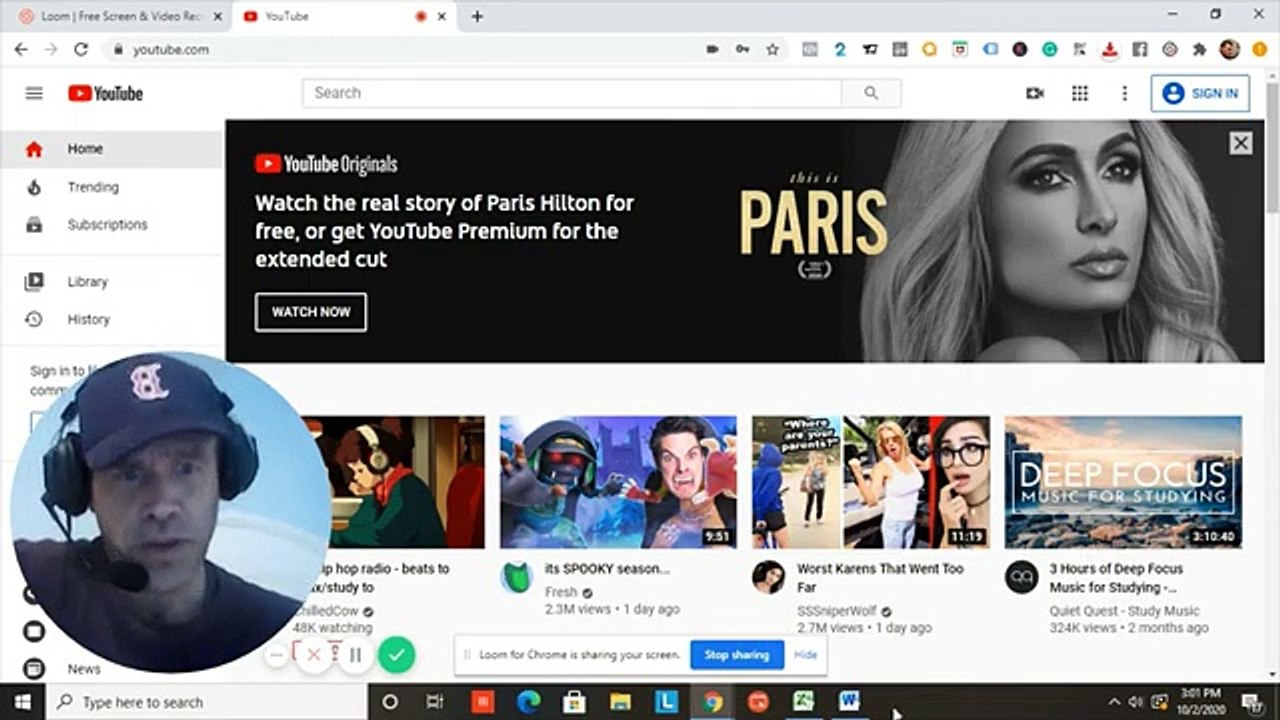Click the key password icon in address bar
This screenshot has width=1280, height=720.
[x=742, y=49]
